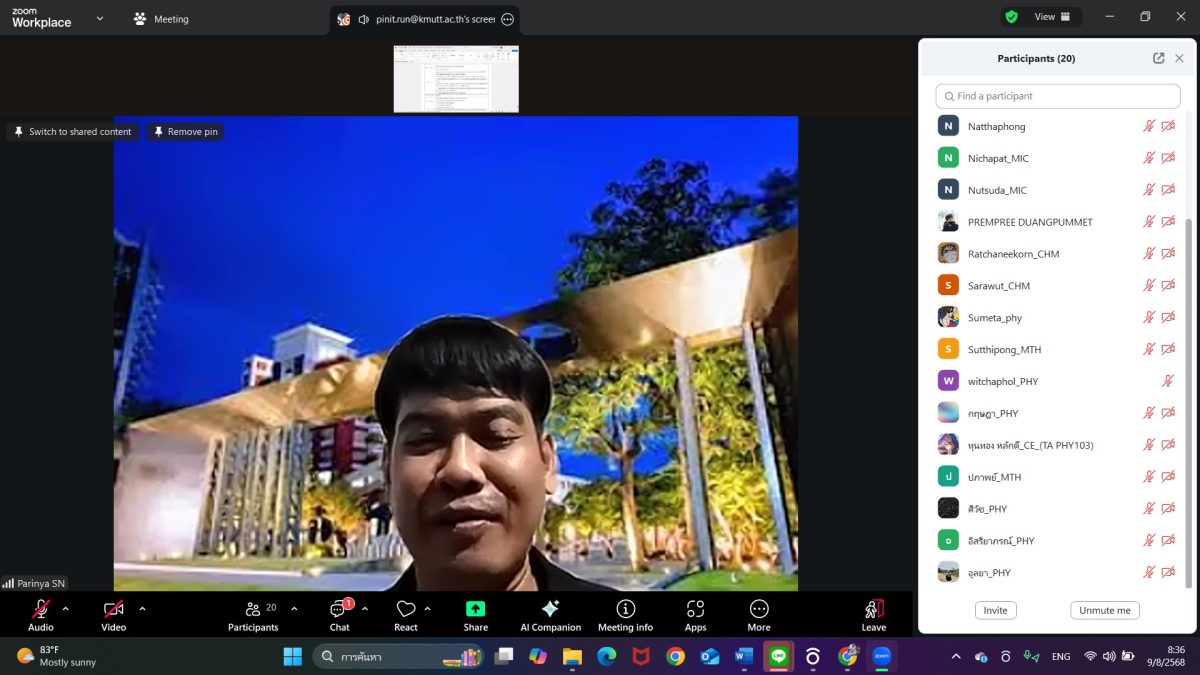Image resolution: width=1200 pixels, height=675 pixels.
Task: Open shared screen options ellipsis
Action: coord(507,19)
